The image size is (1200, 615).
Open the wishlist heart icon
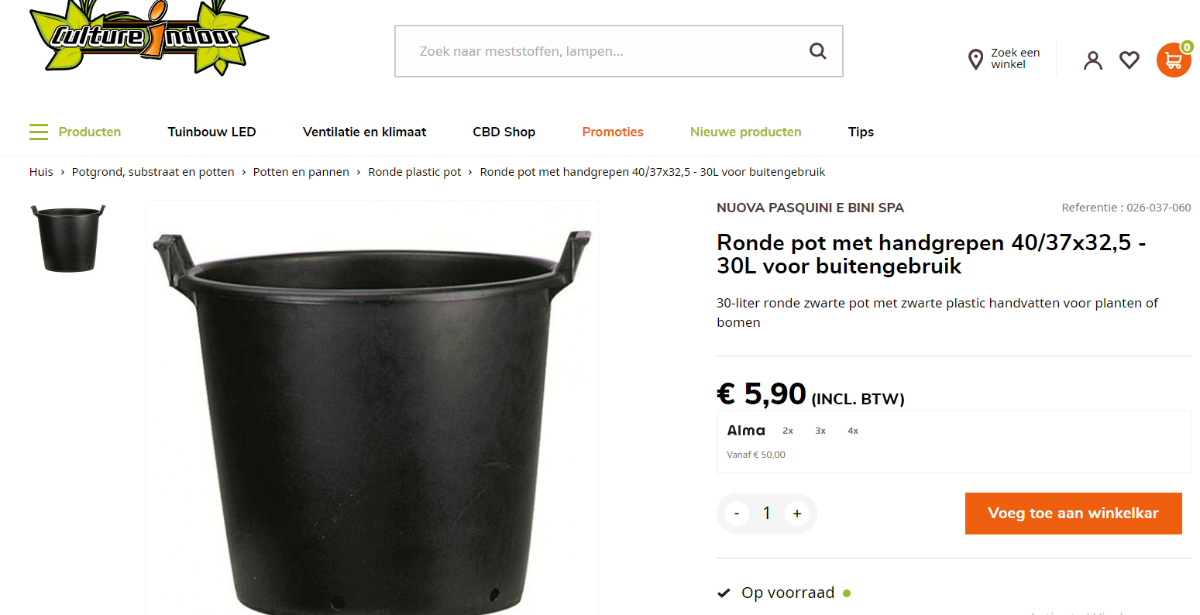coord(1129,60)
